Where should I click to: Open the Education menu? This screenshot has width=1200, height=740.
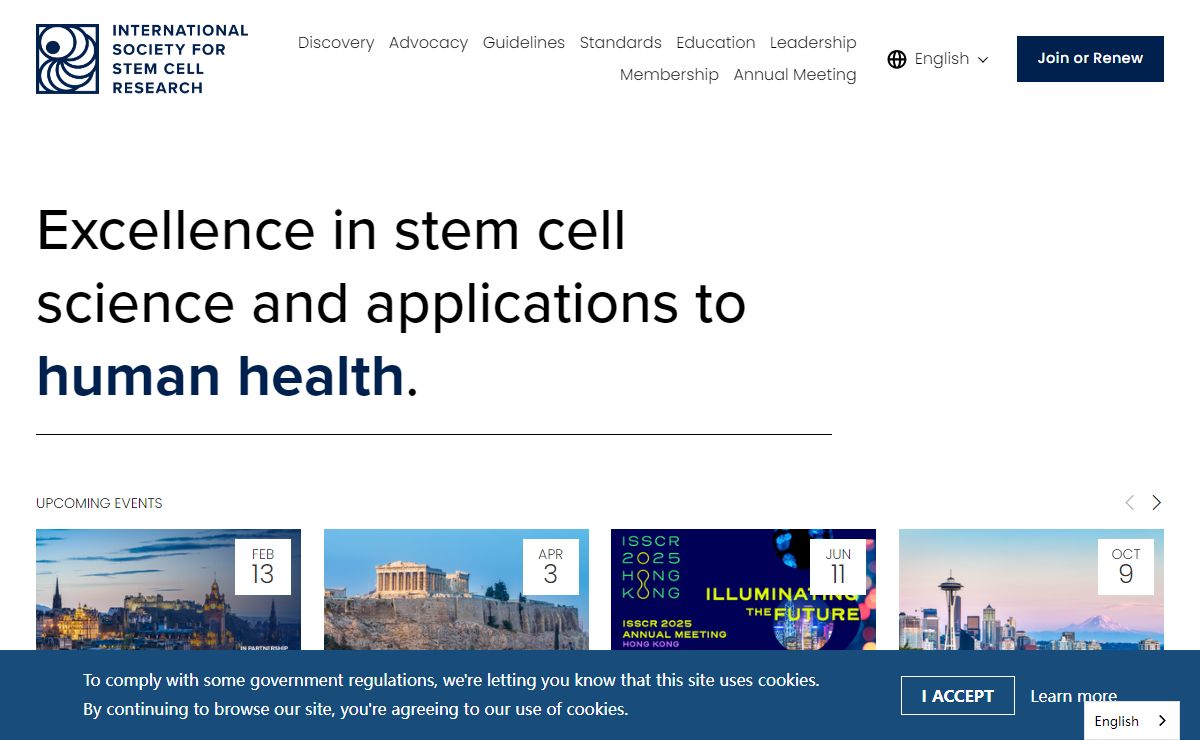(716, 43)
